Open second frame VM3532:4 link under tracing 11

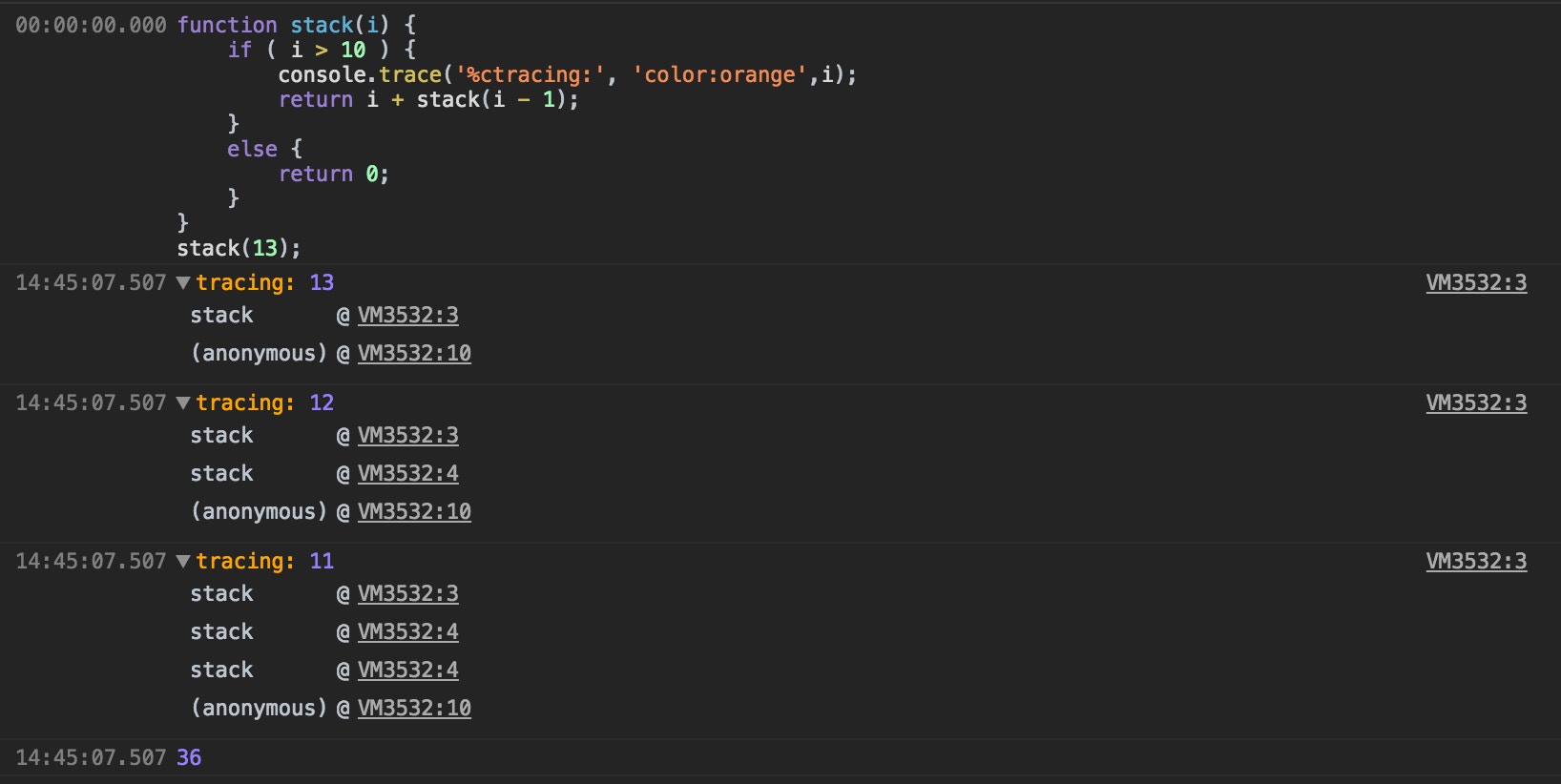coord(407,632)
